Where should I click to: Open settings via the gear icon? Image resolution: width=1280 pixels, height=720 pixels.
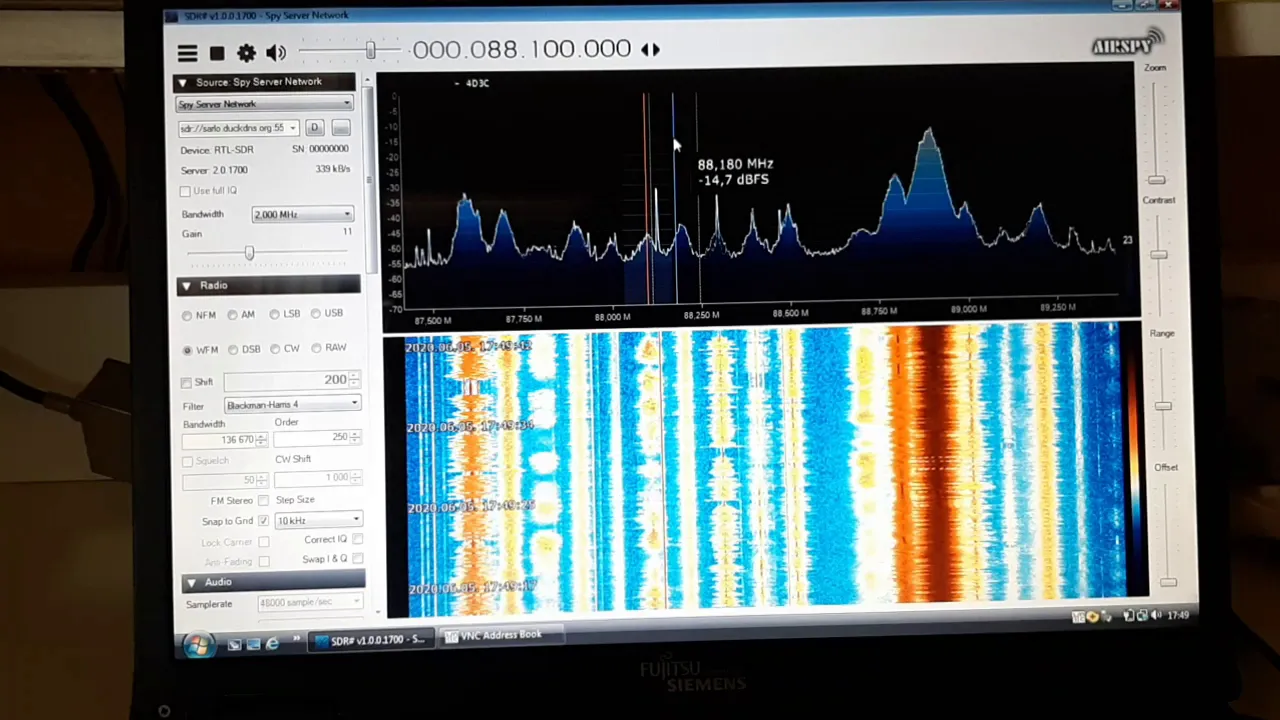point(246,53)
